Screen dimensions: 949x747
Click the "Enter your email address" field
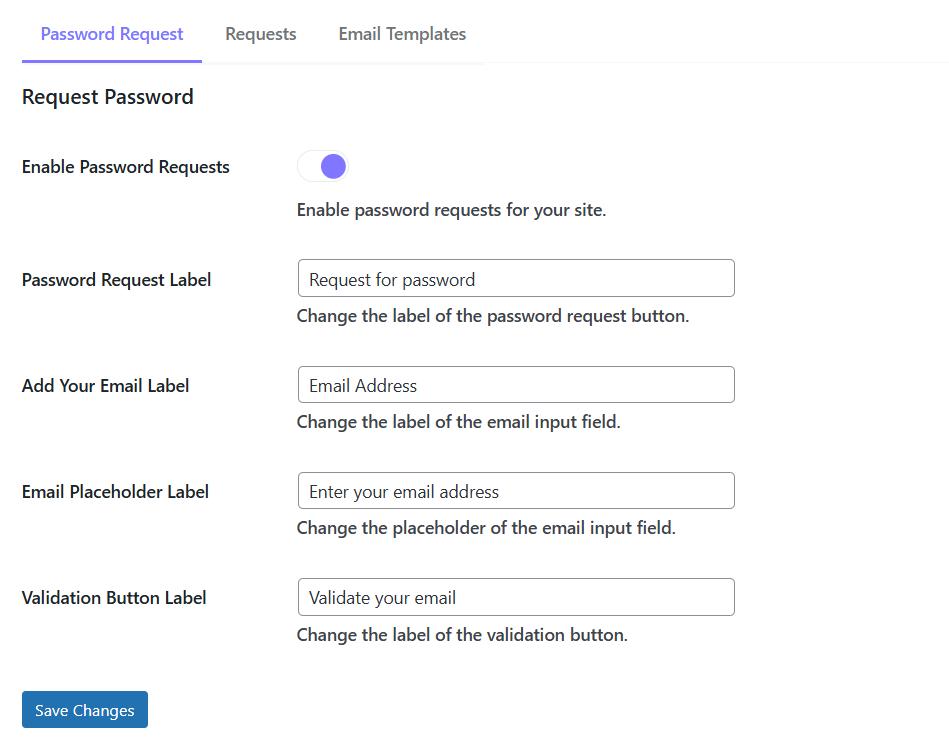click(515, 491)
